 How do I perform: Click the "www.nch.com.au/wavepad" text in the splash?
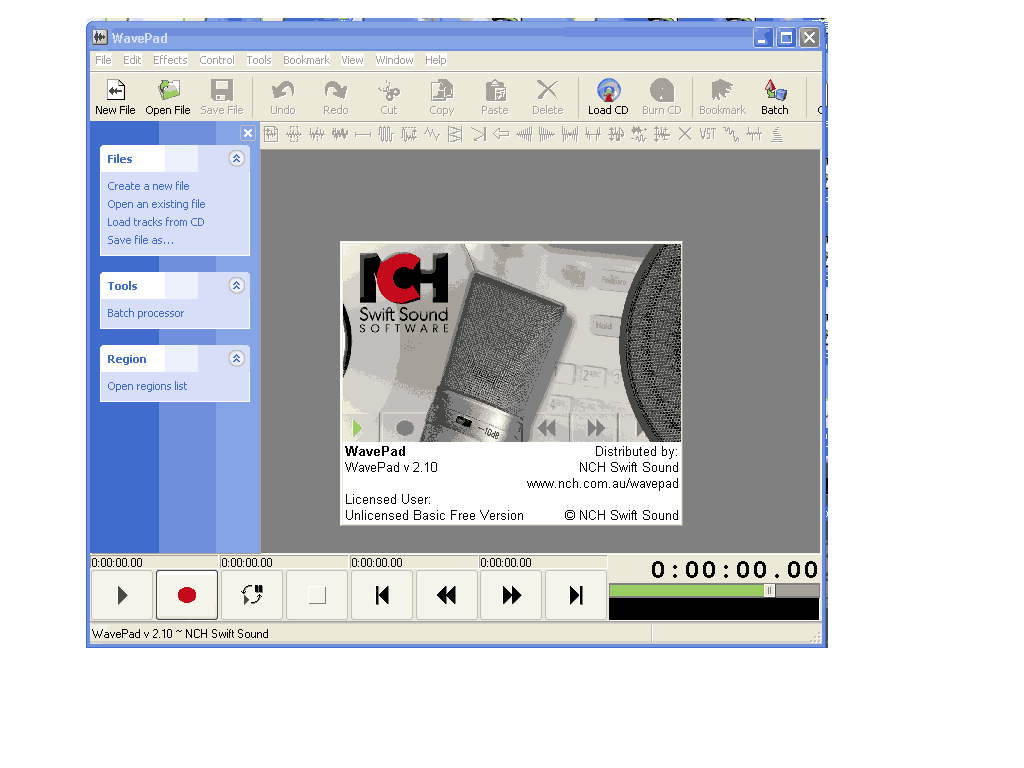(602, 484)
